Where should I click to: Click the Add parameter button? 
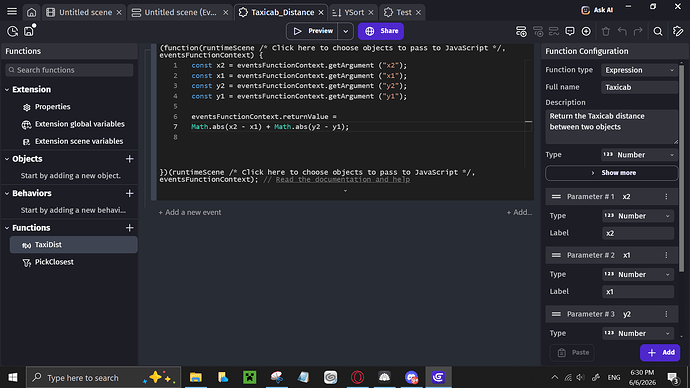click(x=660, y=352)
